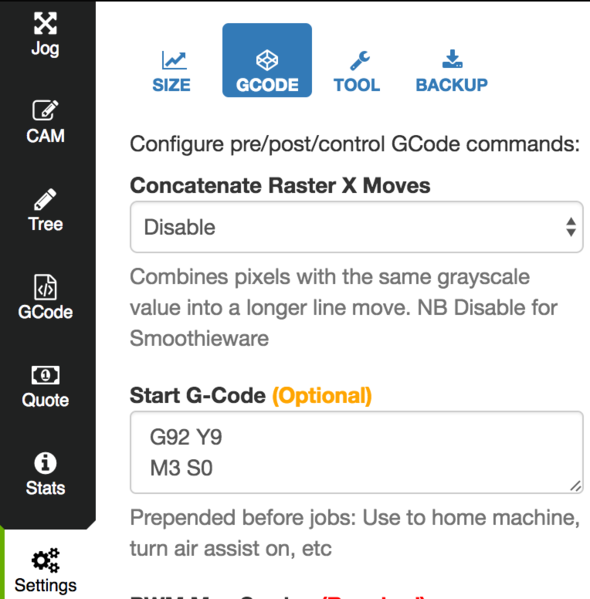The image size is (590, 599).
Task: Switch to the SIZE settings tab
Action: click(172, 72)
